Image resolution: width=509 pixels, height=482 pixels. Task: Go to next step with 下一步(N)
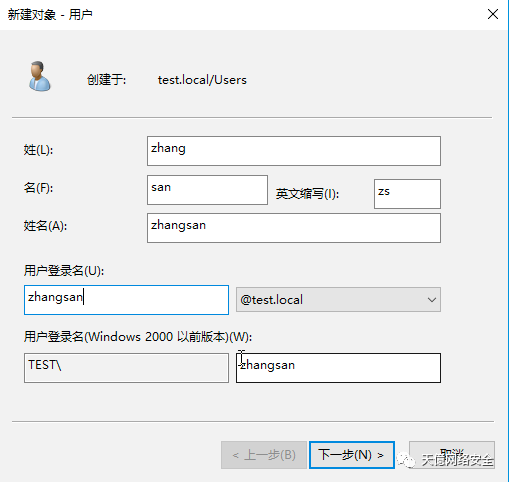tap(352, 455)
